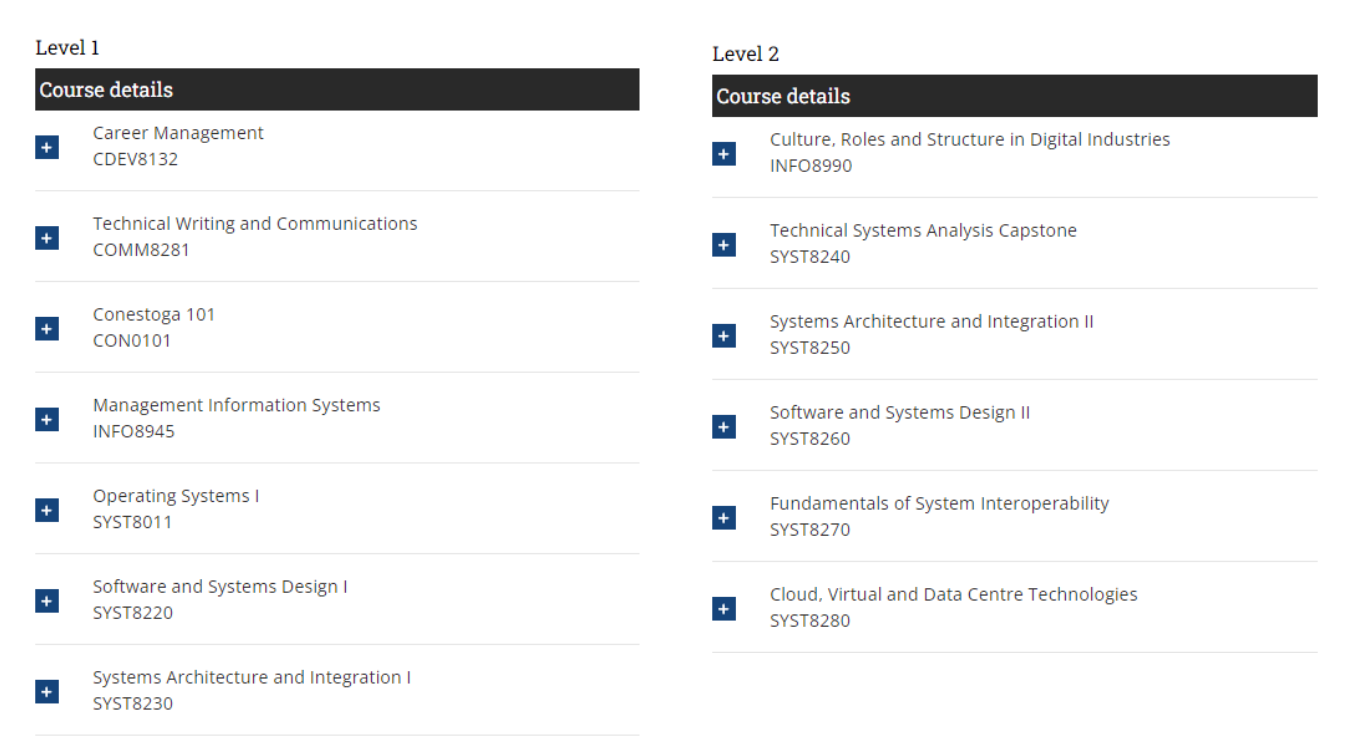The width and height of the screenshot is (1357, 737).
Task: Open Operating Systems I plus icon
Action: click(x=47, y=511)
